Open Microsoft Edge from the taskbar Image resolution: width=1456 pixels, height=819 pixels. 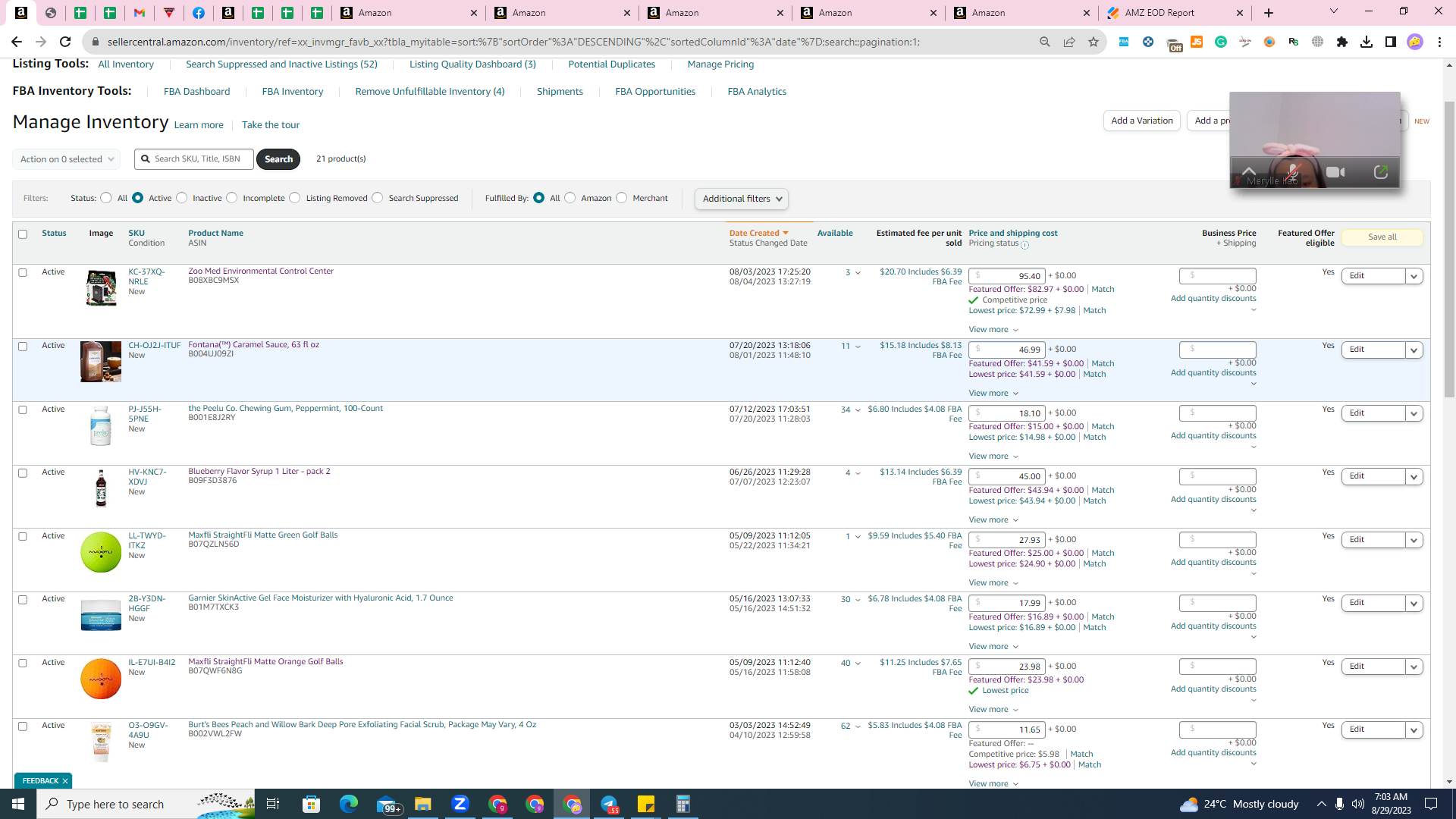349,804
